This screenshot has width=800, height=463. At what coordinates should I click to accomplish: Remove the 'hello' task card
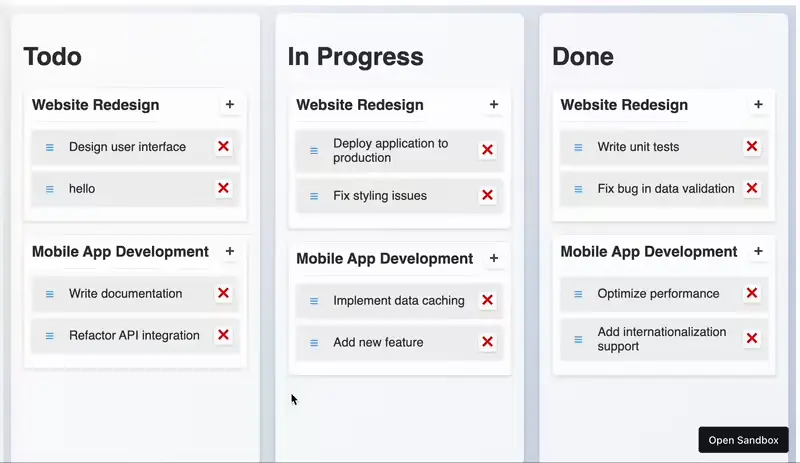coord(223,188)
